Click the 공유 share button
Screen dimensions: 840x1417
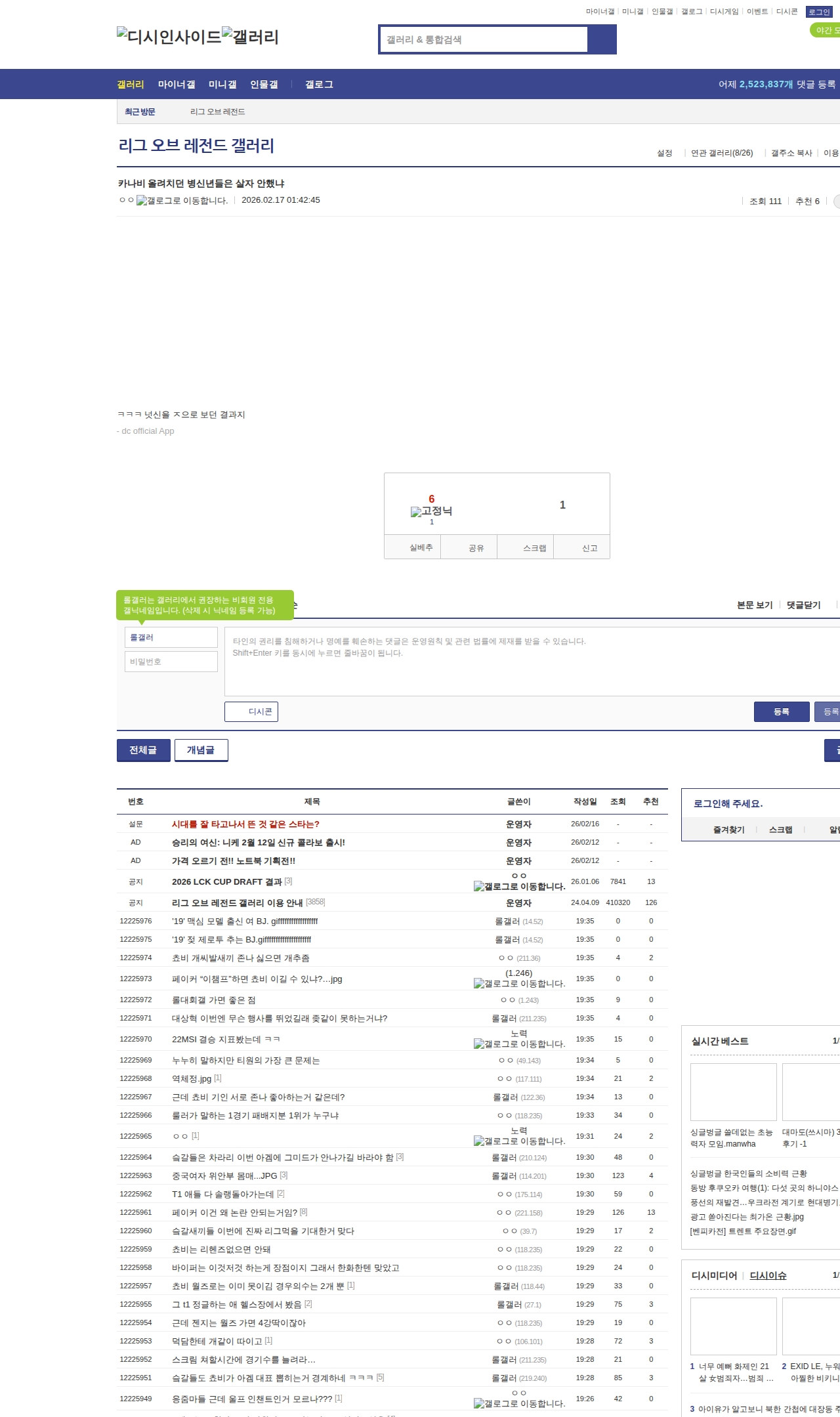pyautogui.click(x=469, y=547)
